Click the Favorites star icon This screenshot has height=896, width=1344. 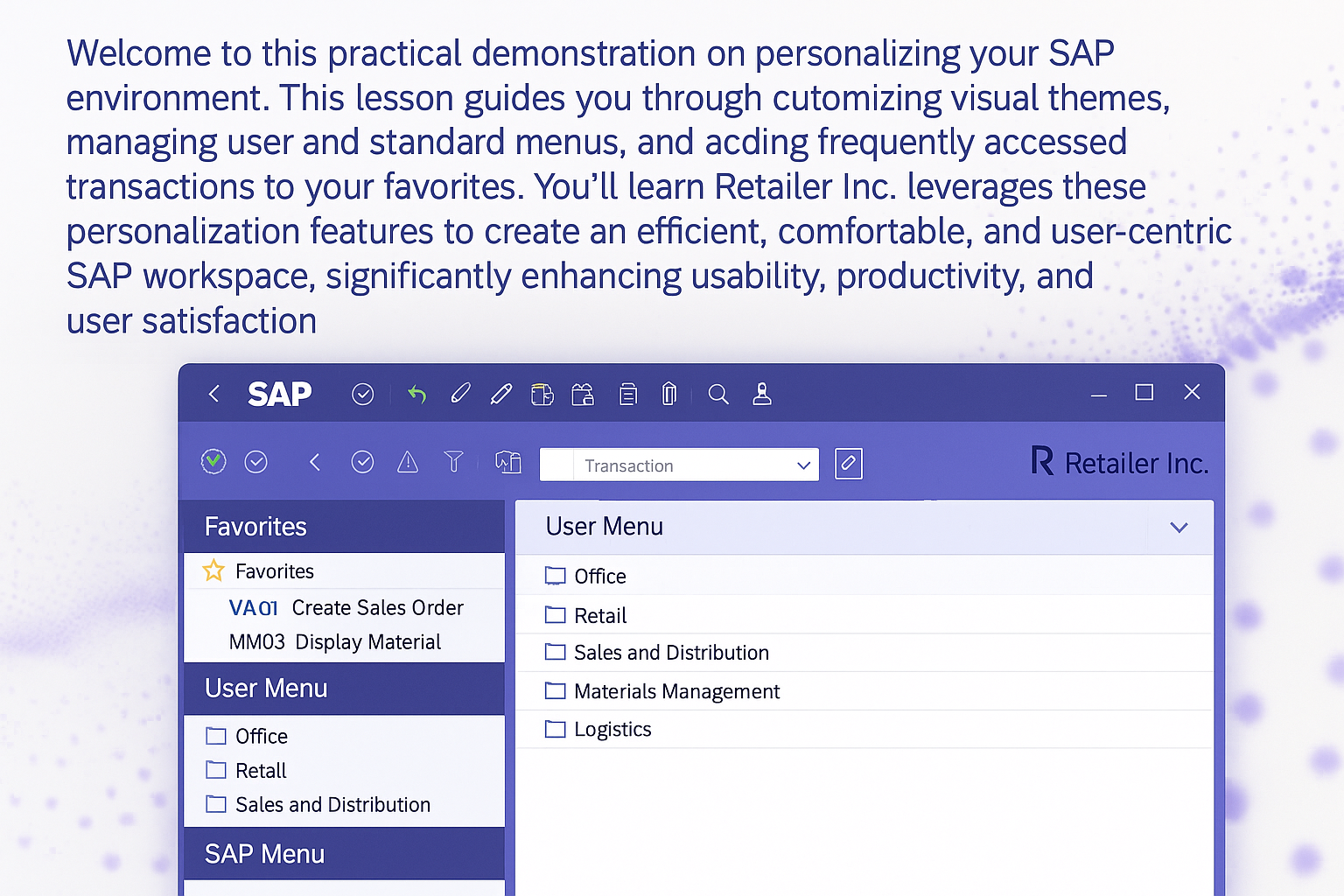point(213,570)
